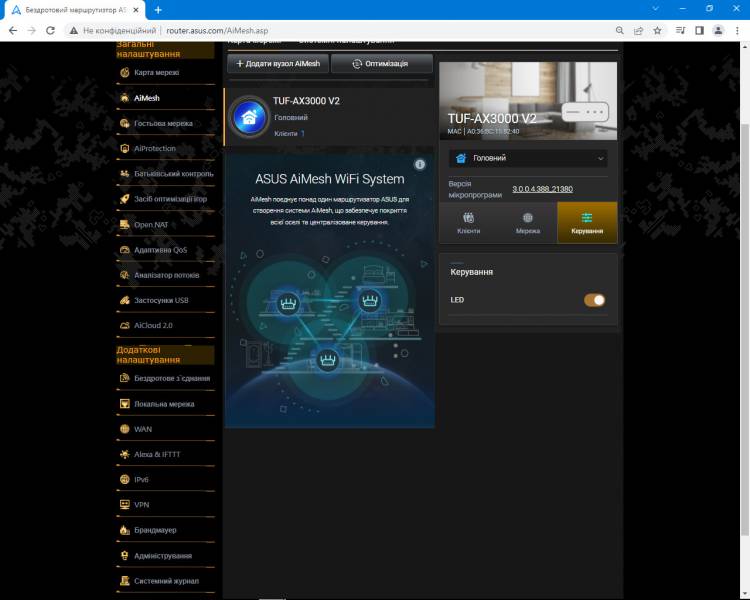Click the browser bookmark star icon
Viewport: 750px width, 600px height.
click(x=657, y=31)
